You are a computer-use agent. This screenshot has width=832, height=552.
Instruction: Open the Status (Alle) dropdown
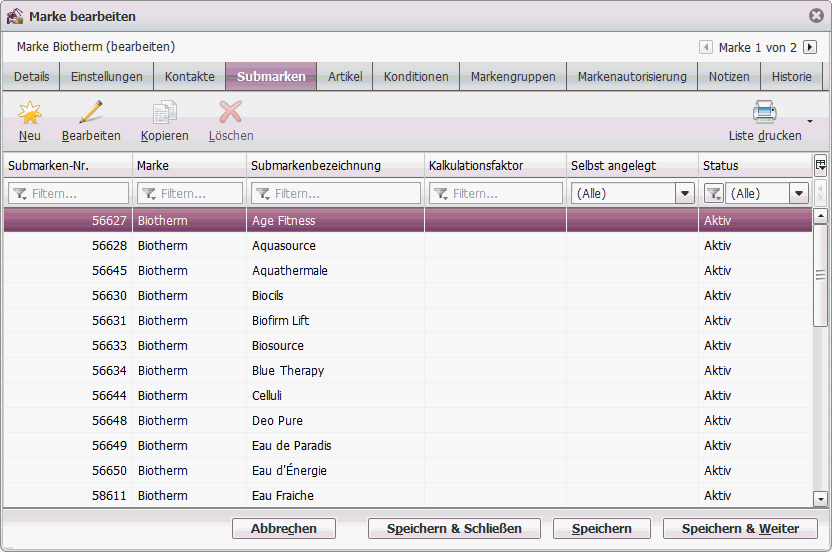pyautogui.click(x=799, y=194)
